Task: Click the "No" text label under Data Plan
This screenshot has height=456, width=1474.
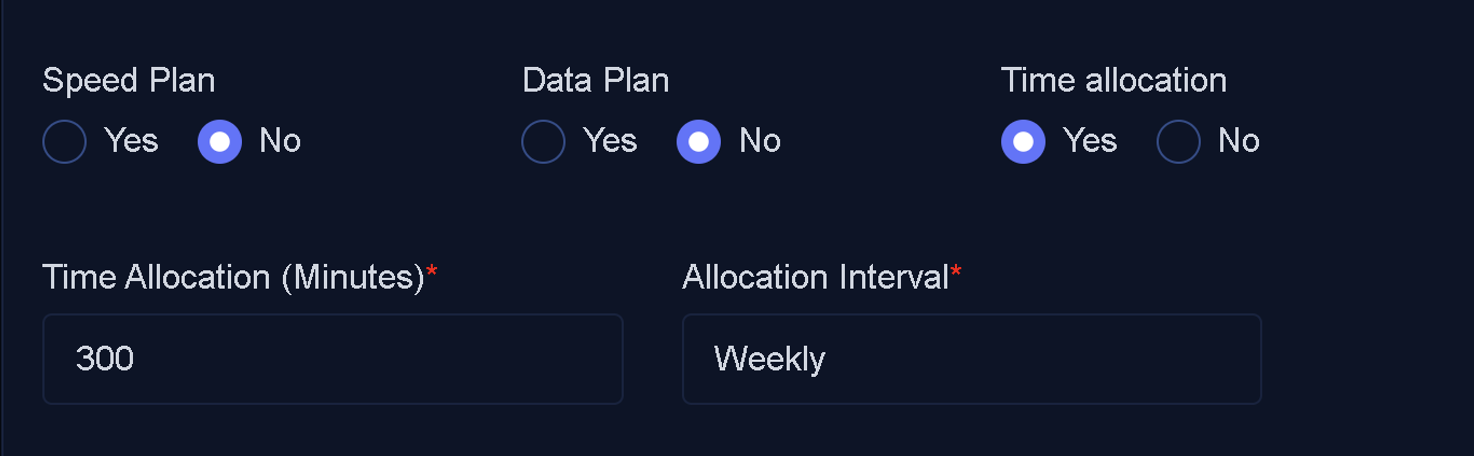Action: (x=760, y=141)
